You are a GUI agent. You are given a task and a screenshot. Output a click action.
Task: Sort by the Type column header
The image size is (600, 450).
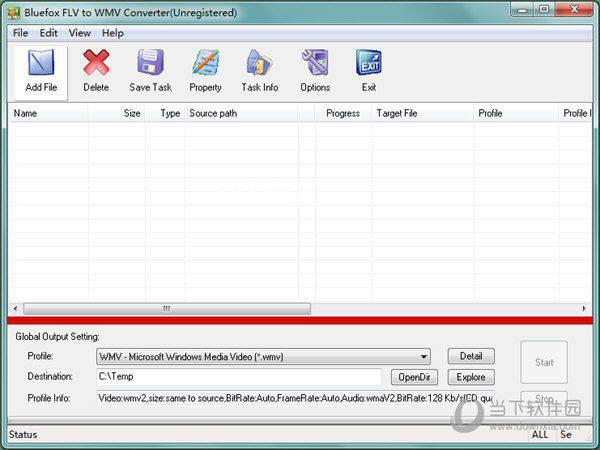tap(165, 113)
